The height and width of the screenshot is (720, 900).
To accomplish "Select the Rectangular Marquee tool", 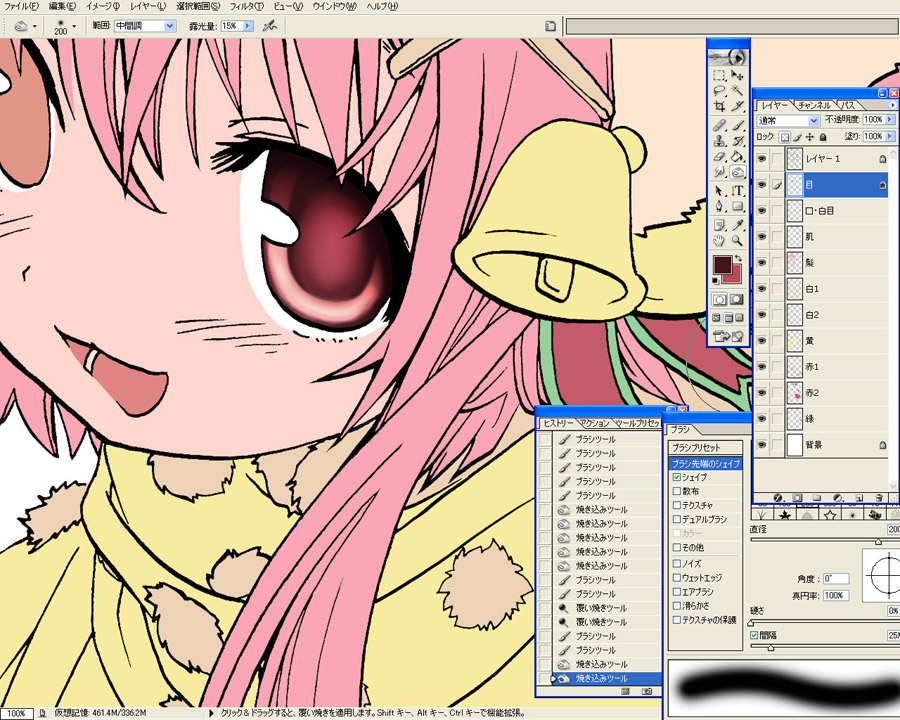I will [719, 75].
